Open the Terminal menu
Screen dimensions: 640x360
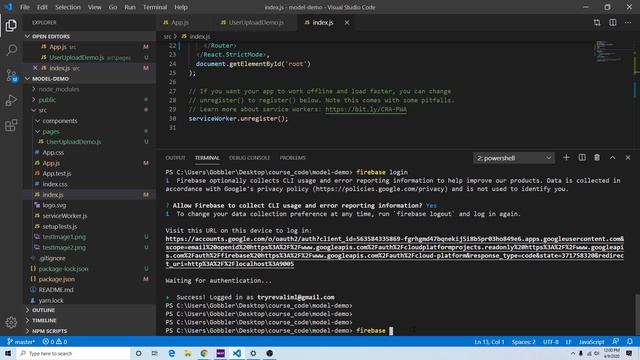[x=155, y=7]
